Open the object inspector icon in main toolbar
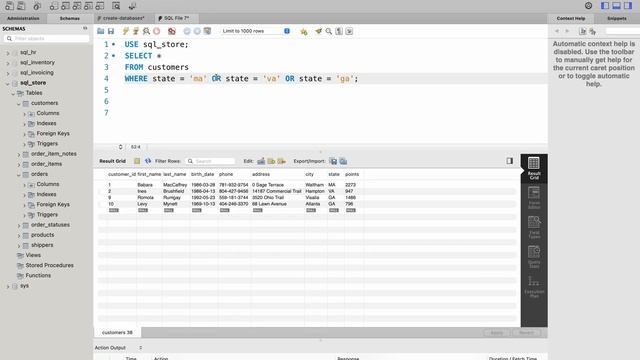This screenshot has width=640, height=360. [x=37, y=6]
